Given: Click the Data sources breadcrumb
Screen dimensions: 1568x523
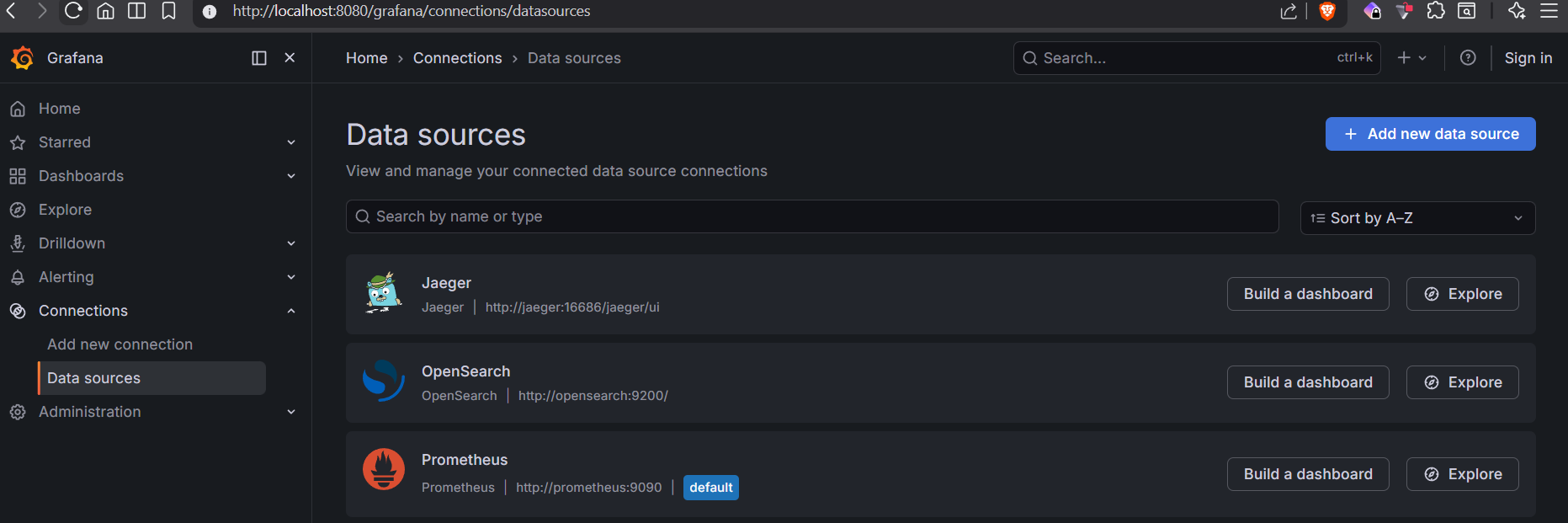Looking at the screenshot, I should [x=574, y=58].
